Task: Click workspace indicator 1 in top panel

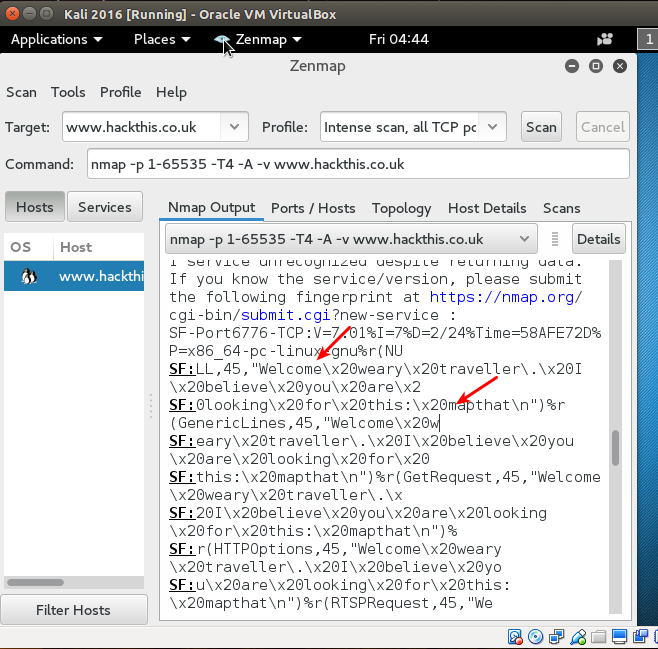Action: point(648,39)
